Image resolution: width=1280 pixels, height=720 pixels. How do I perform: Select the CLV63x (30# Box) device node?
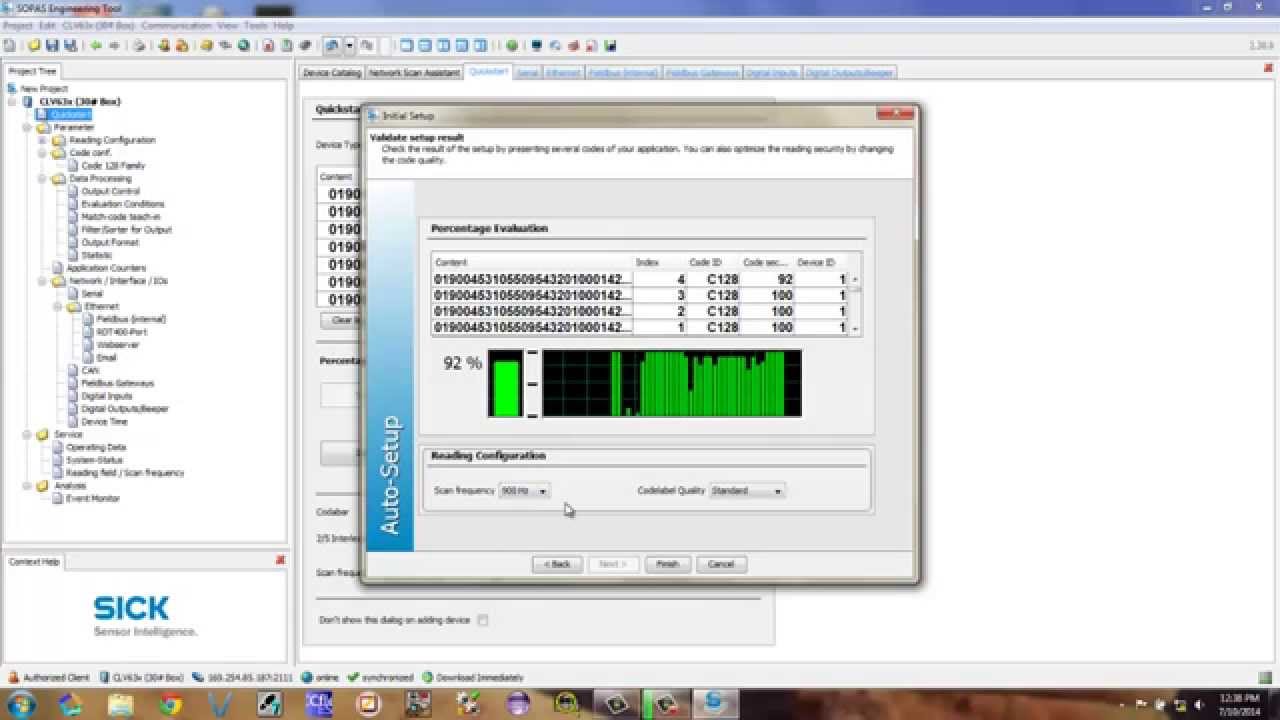(x=79, y=102)
